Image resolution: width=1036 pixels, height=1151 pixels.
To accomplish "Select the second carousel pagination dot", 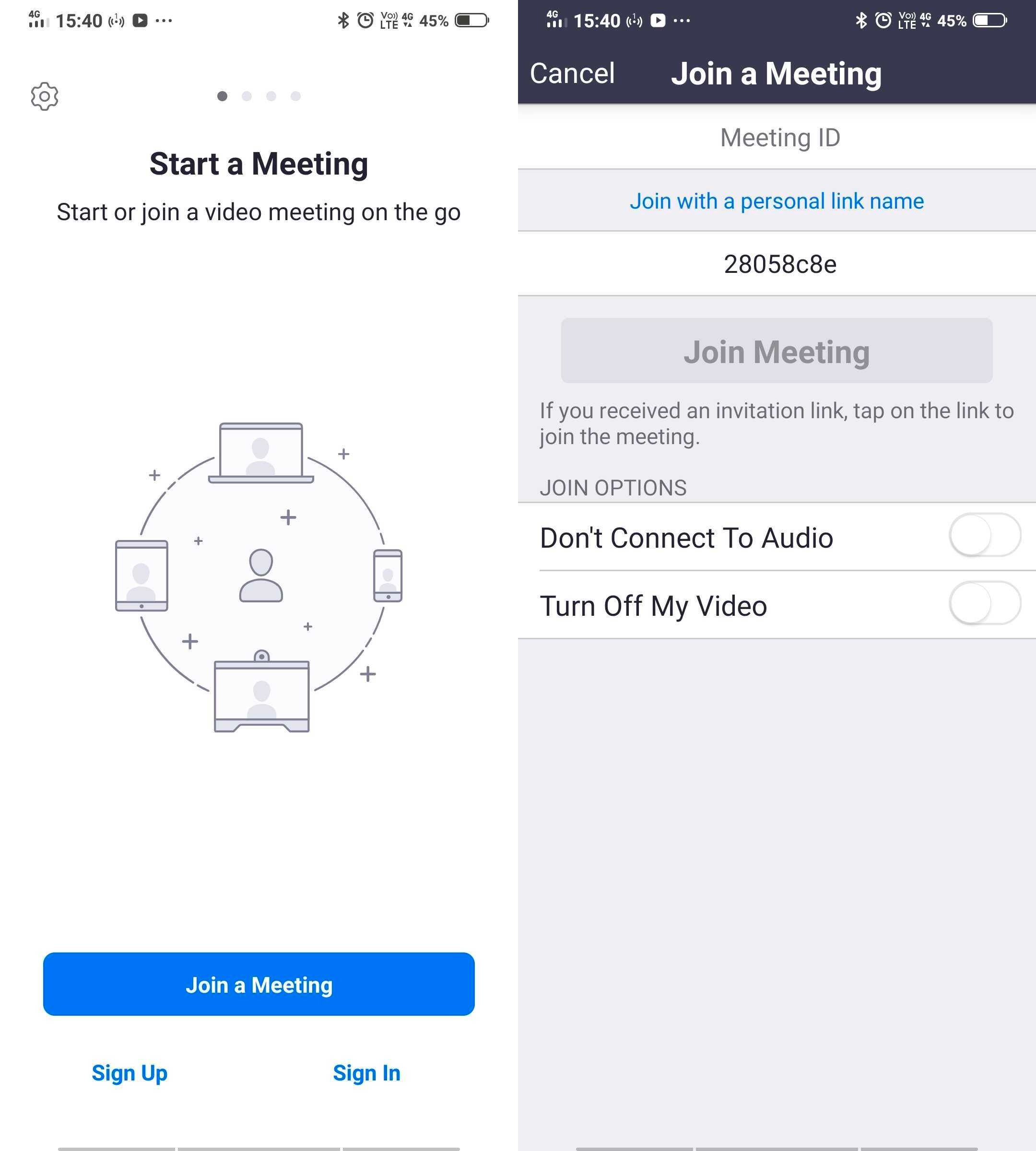I will 248,96.
